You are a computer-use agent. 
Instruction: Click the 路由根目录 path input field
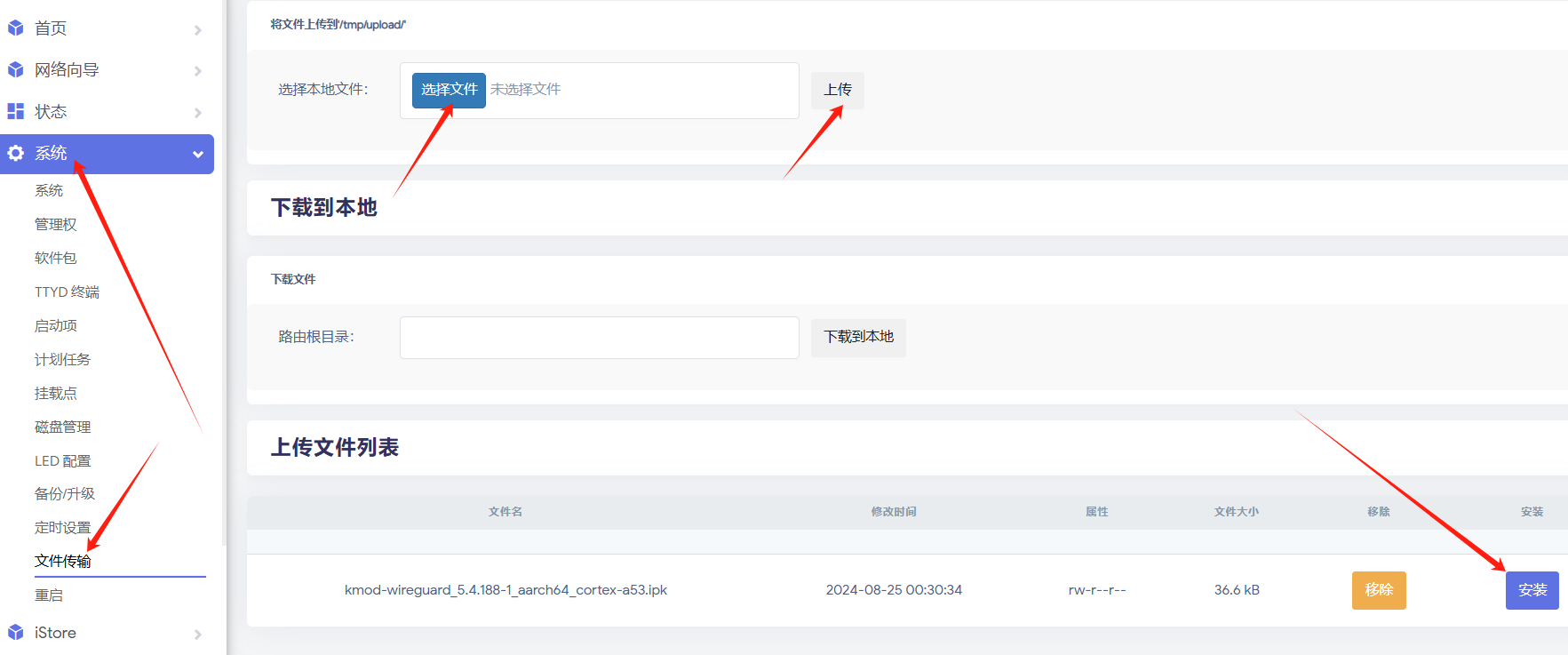599,338
